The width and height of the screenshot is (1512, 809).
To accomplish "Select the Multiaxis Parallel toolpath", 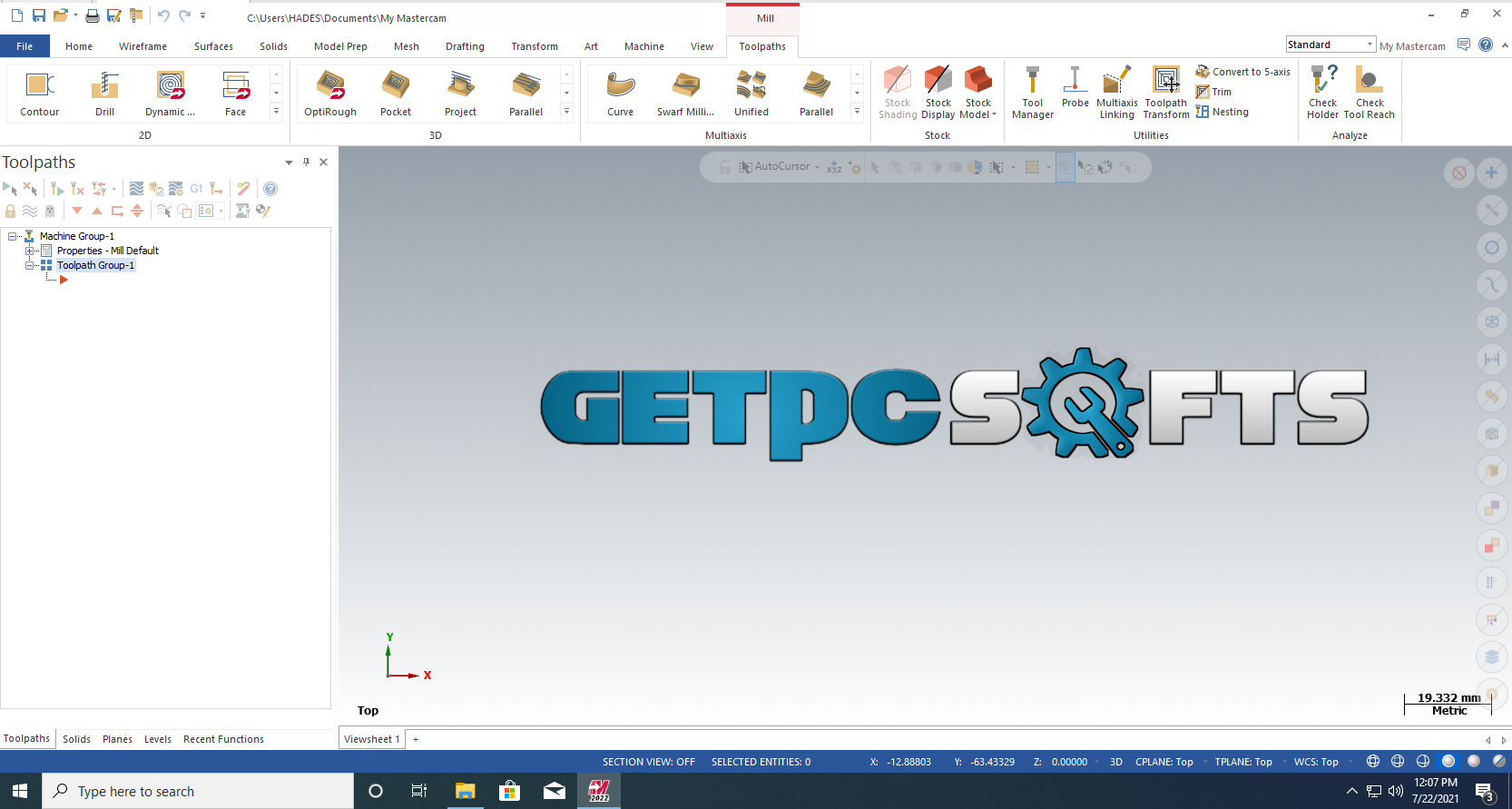I will (x=817, y=93).
